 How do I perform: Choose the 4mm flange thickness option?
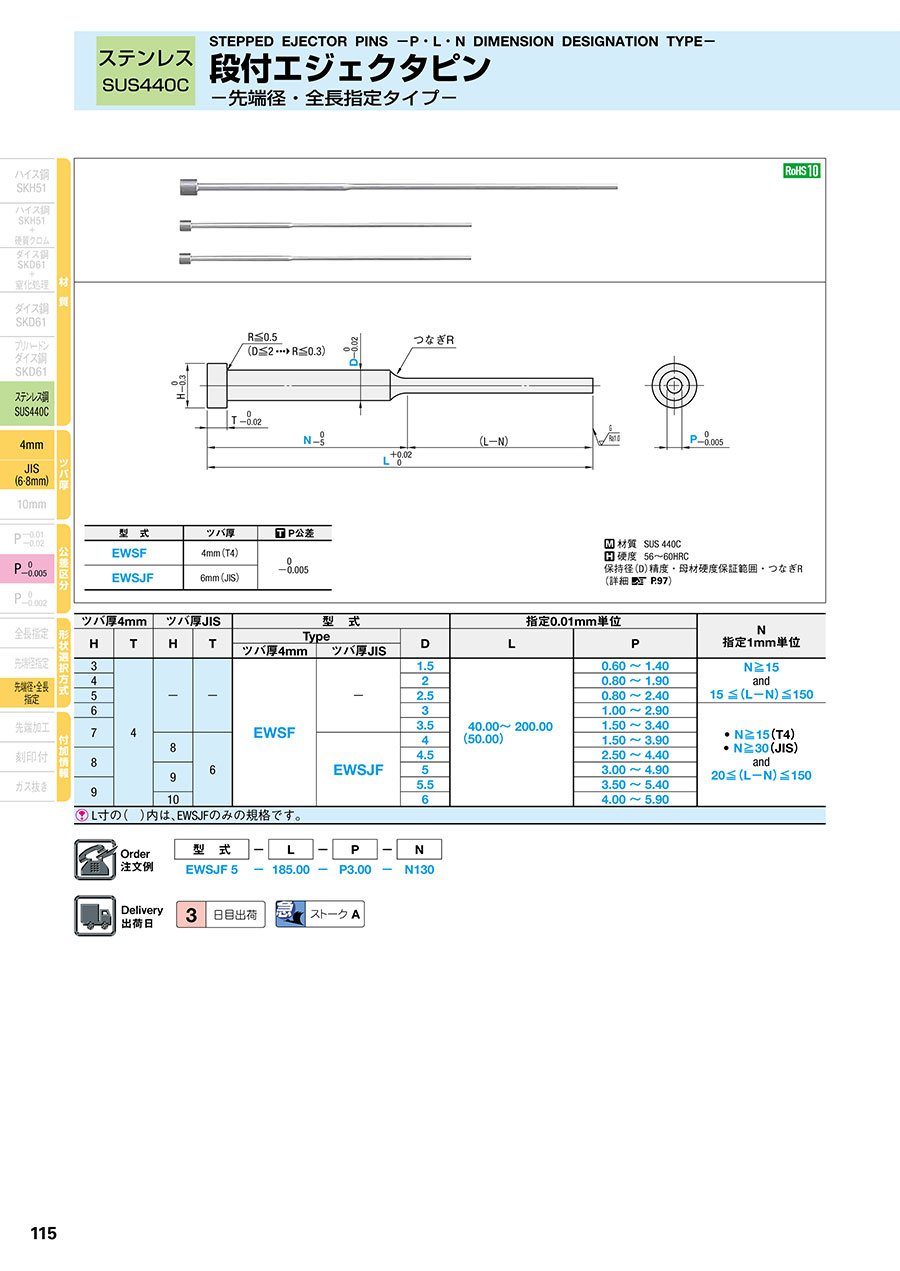[x=30, y=445]
